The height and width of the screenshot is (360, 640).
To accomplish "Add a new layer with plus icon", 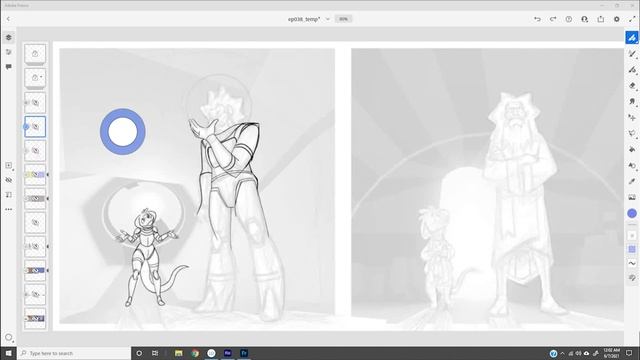I will pyautogui.click(x=9, y=165).
